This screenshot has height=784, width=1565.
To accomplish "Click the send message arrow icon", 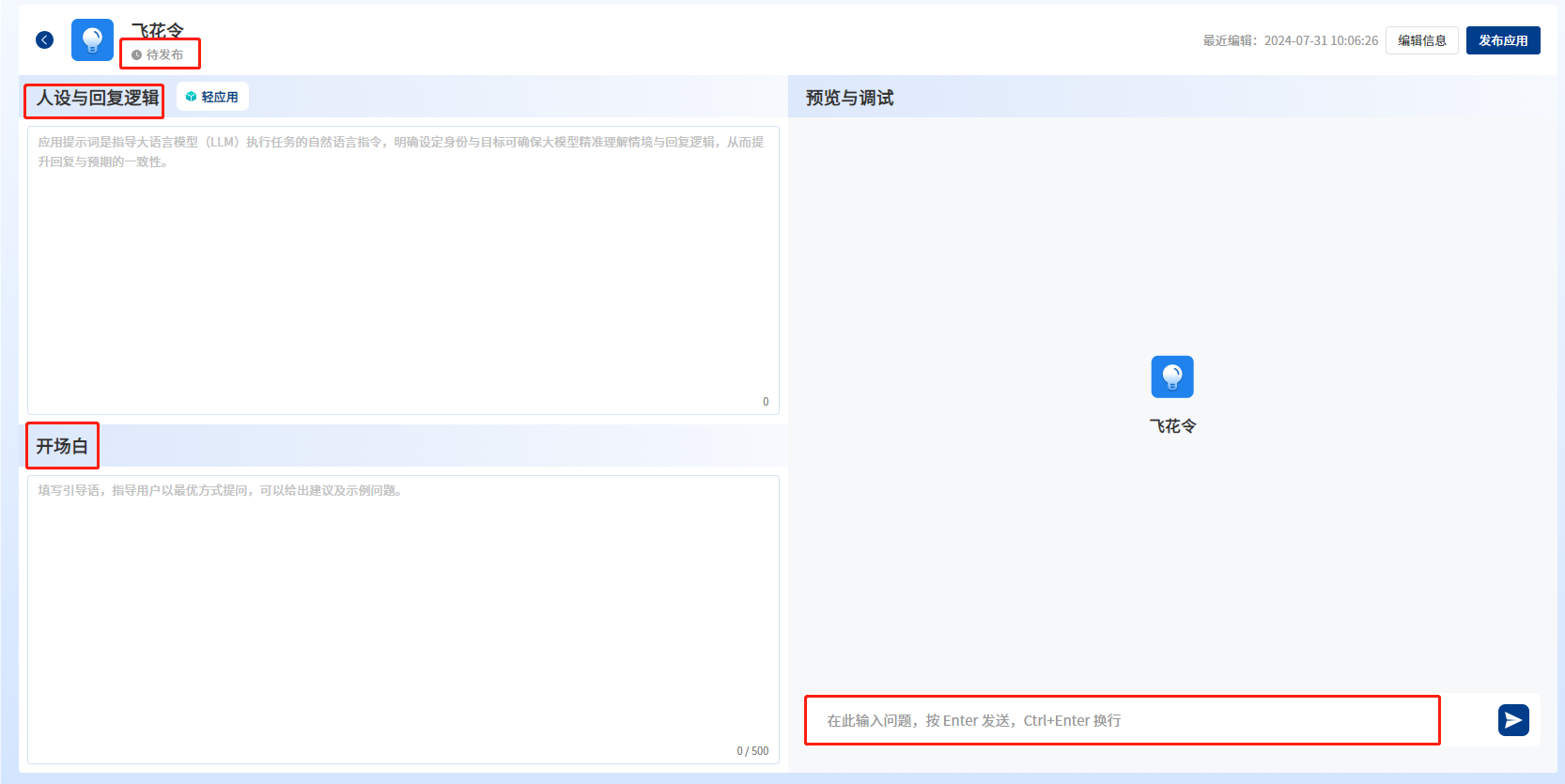I will pos(1512,720).
